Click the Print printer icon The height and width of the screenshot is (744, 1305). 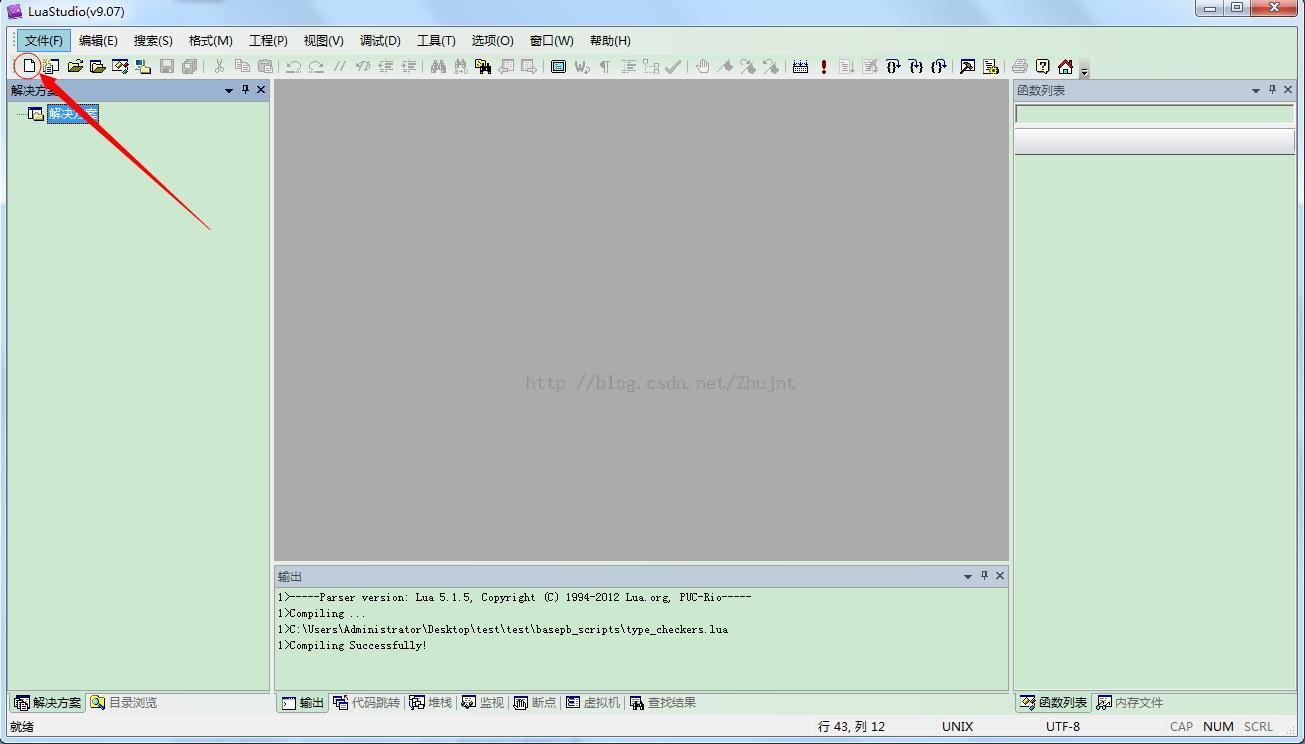1019,66
